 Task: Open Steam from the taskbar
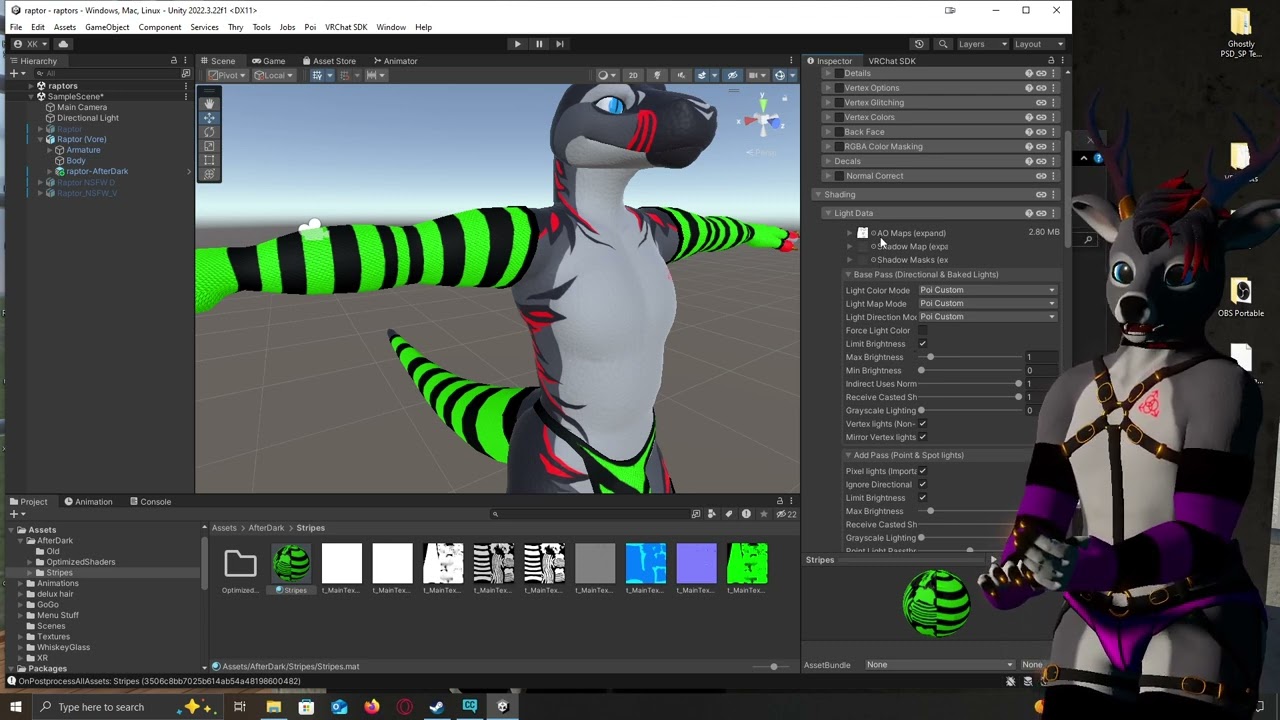pos(437,707)
